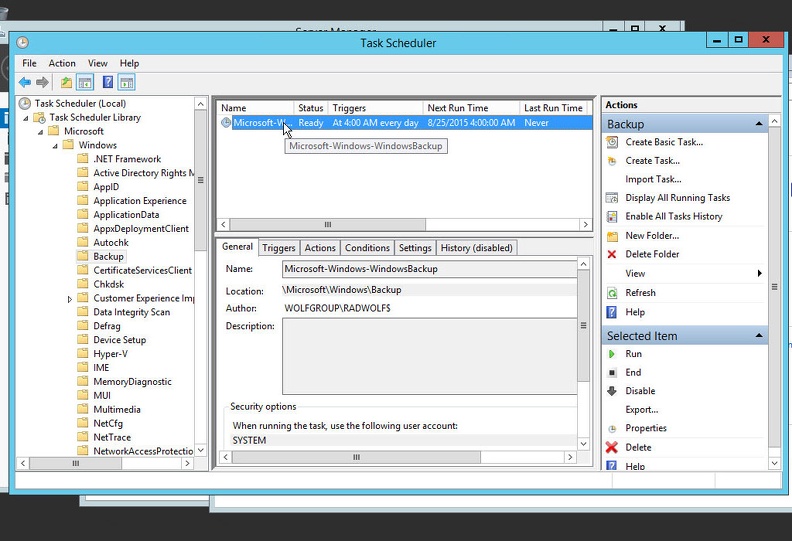Click the Up one level folder toolbar icon
This screenshot has height=541, width=792.
[x=66, y=82]
